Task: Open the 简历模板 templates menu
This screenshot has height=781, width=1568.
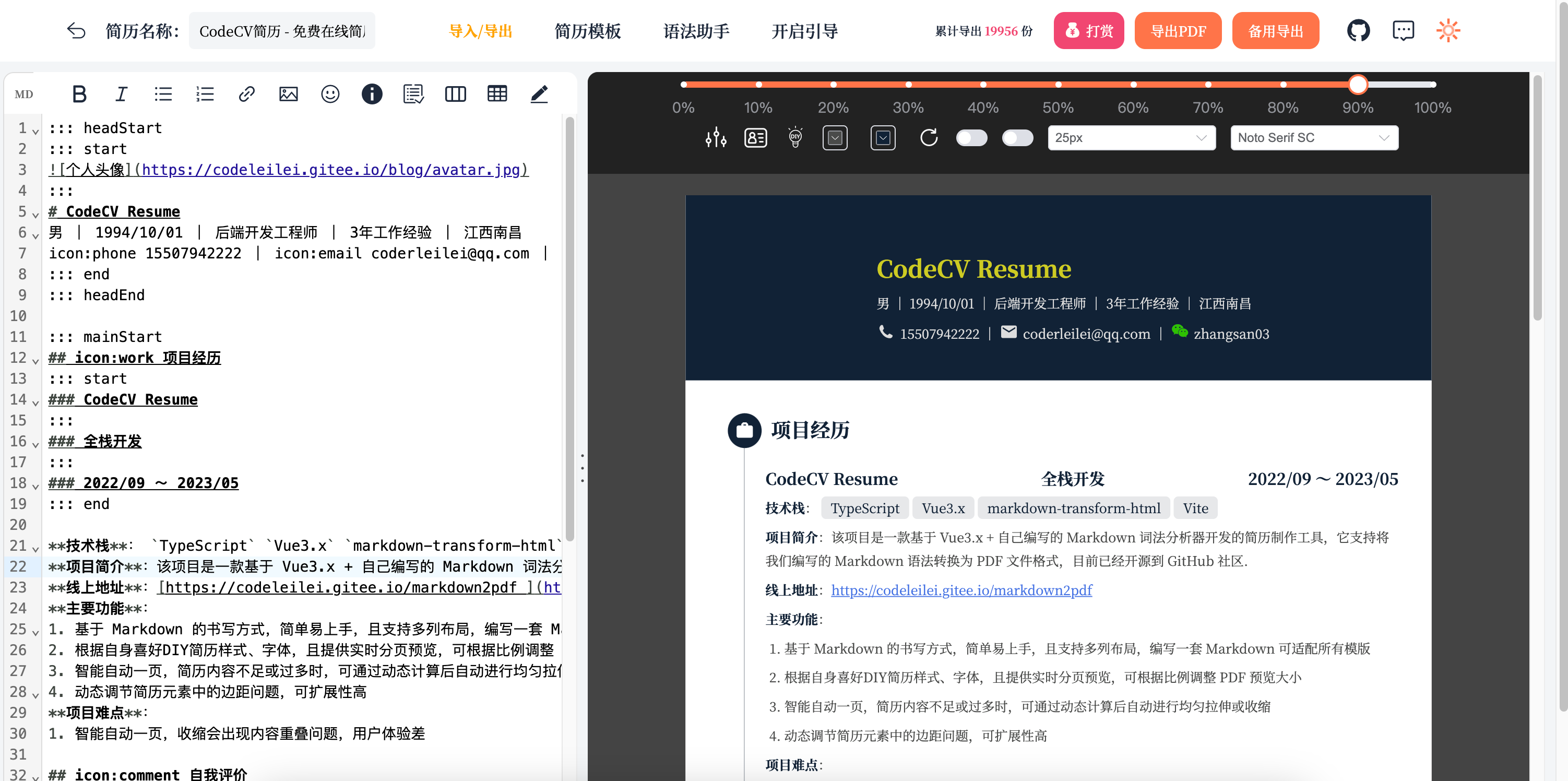Action: (x=587, y=31)
